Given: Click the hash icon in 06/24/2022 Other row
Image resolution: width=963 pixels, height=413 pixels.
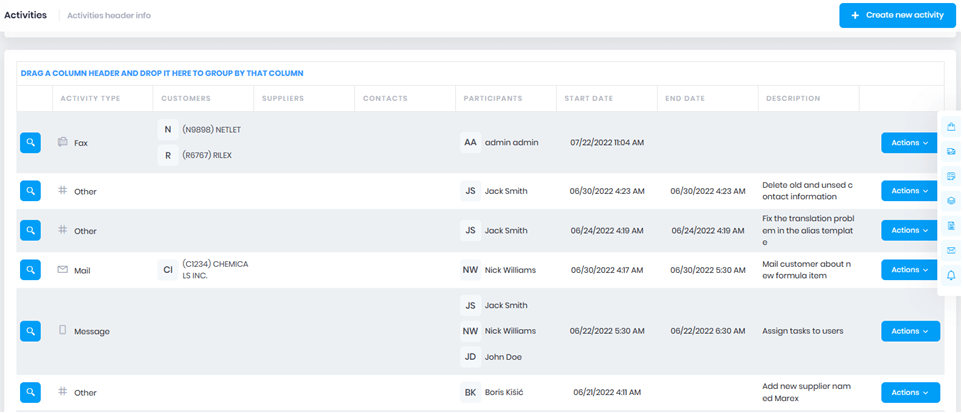Looking at the screenshot, I should (62, 230).
